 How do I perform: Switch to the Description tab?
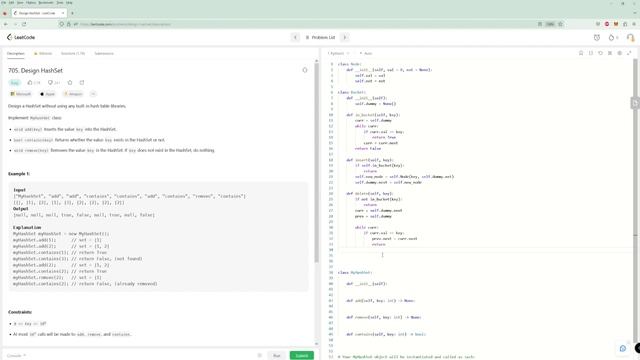16,53
